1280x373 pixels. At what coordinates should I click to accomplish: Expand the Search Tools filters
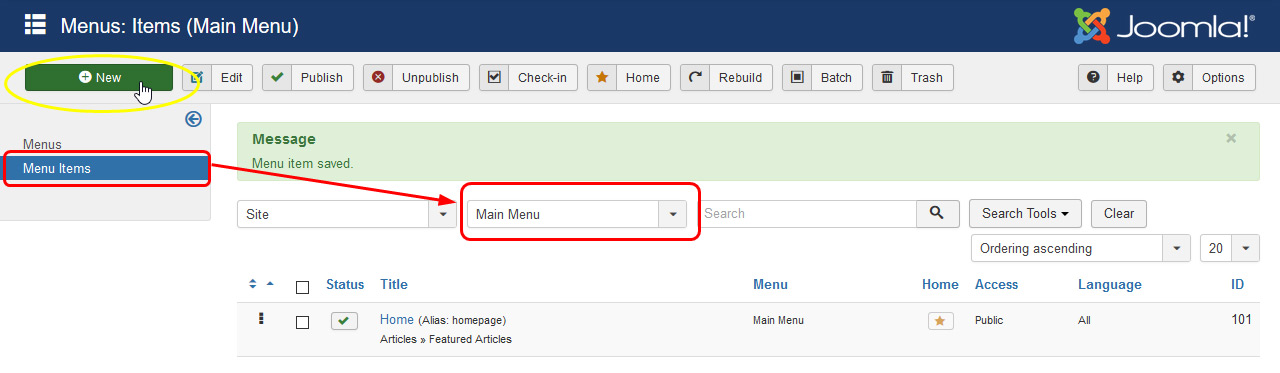[1025, 213]
